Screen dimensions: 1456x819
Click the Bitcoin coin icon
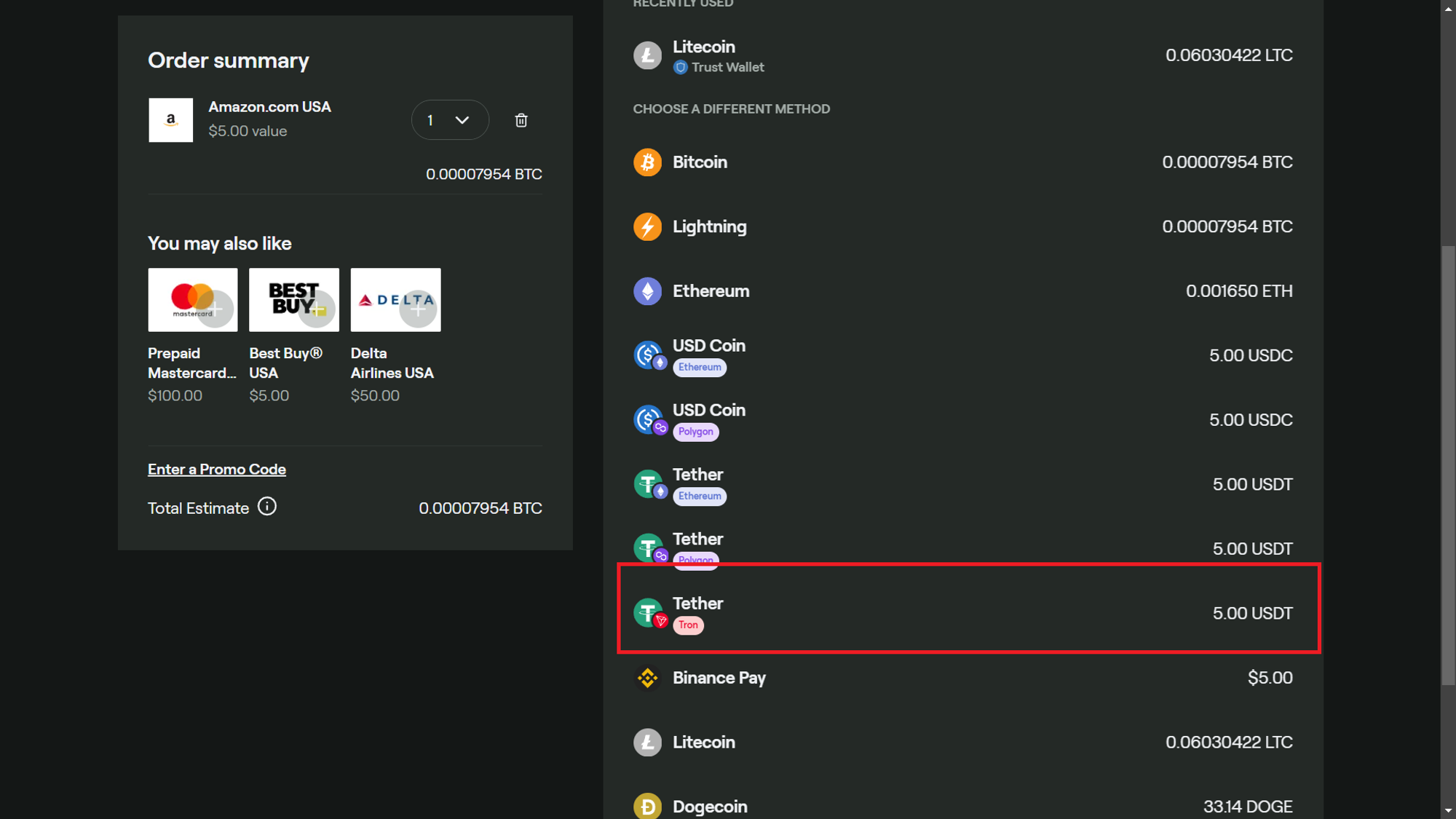pyautogui.click(x=647, y=162)
